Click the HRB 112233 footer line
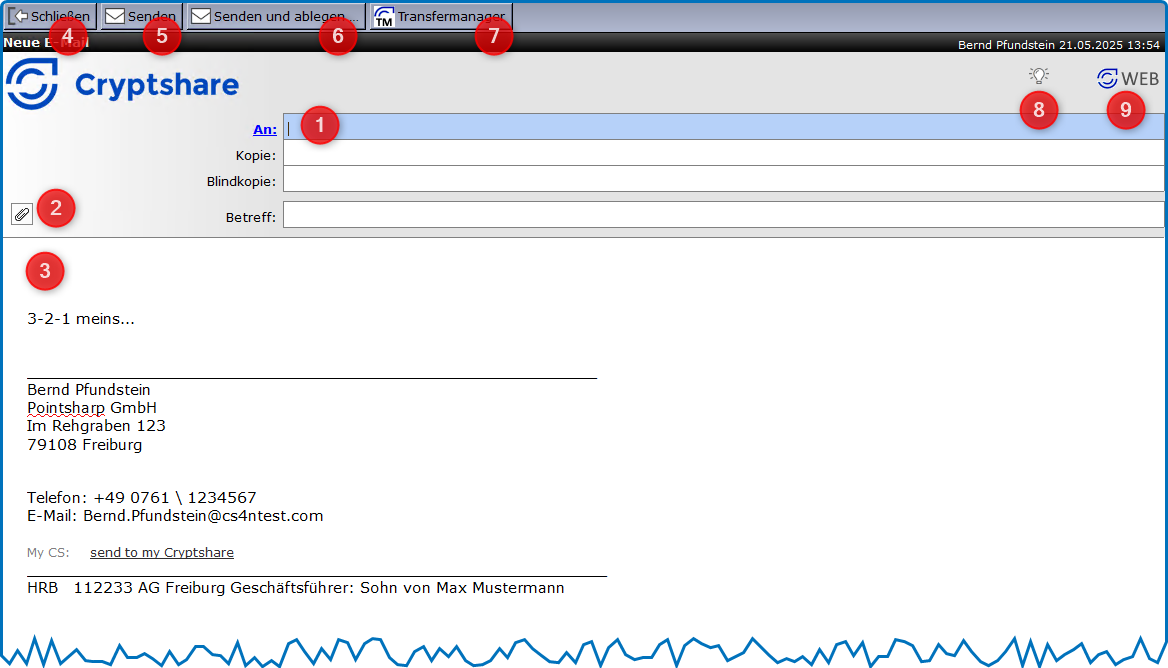1168x668 pixels. click(295, 588)
